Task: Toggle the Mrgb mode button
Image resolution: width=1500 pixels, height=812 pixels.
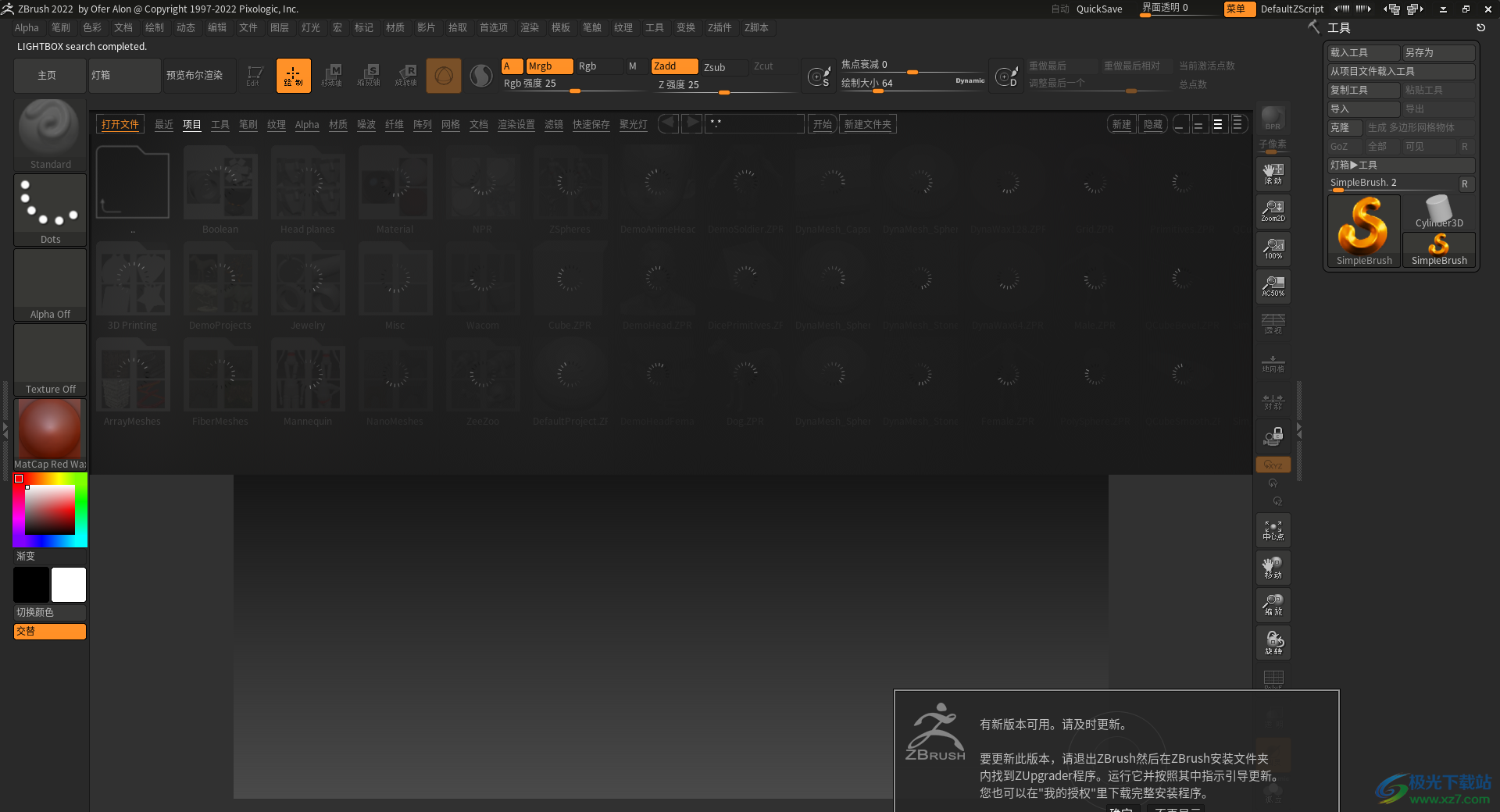Action: (548, 66)
